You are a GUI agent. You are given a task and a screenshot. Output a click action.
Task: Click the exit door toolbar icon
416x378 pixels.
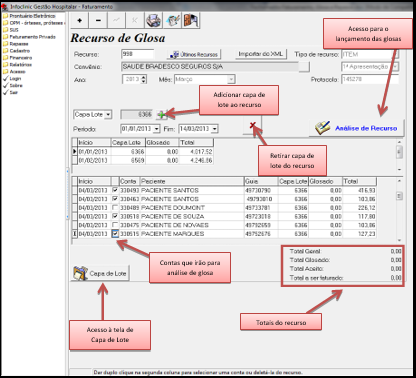(x=191, y=21)
